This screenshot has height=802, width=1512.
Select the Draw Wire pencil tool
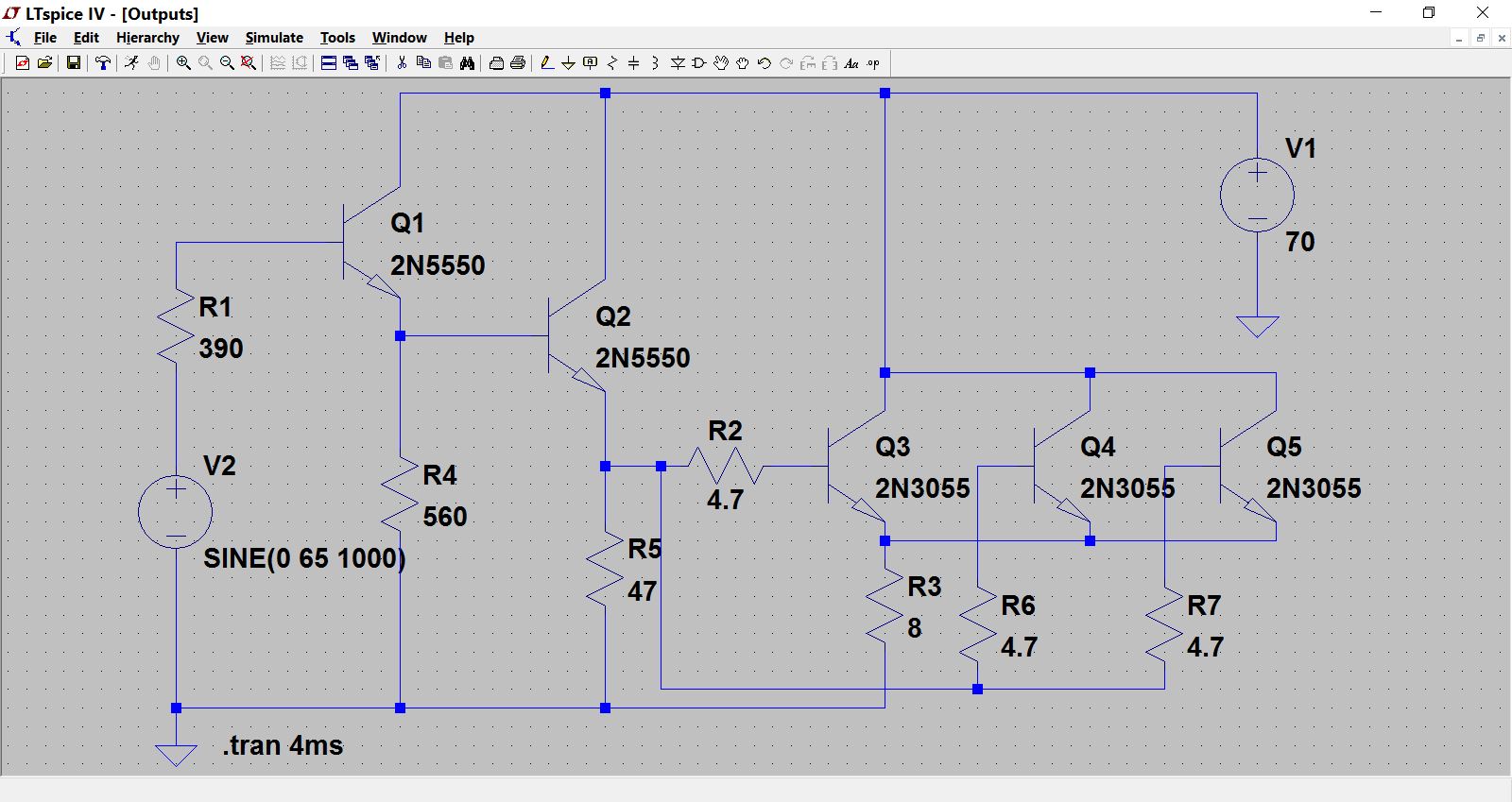pyautogui.click(x=547, y=63)
